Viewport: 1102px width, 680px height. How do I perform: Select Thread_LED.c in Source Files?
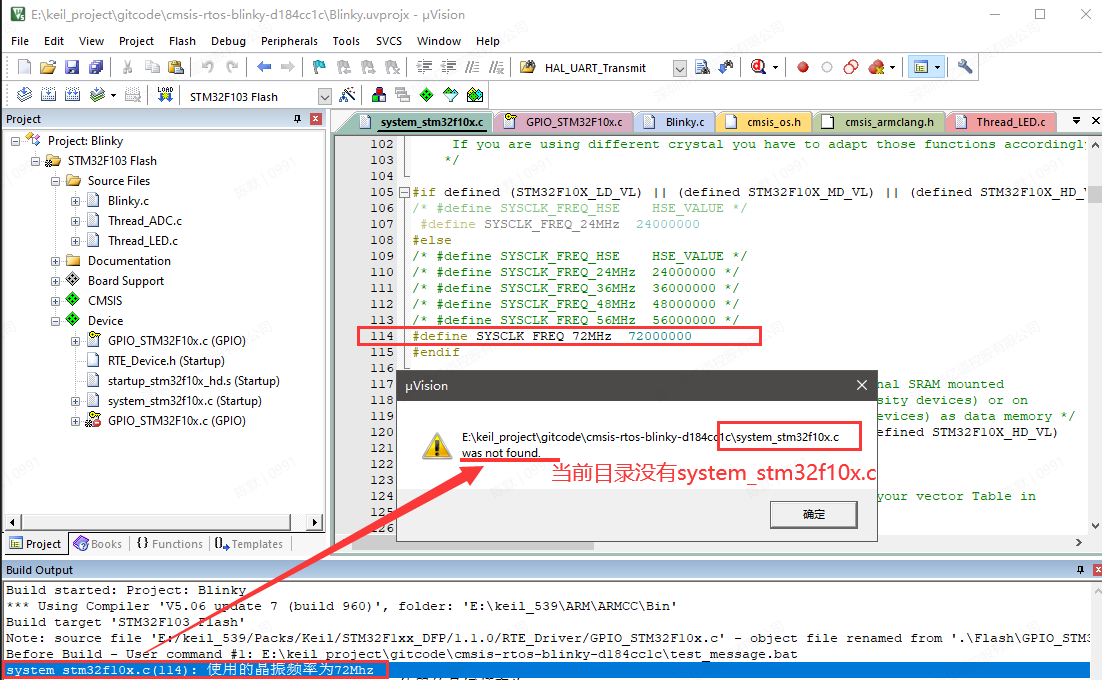(x=143, y=241)
